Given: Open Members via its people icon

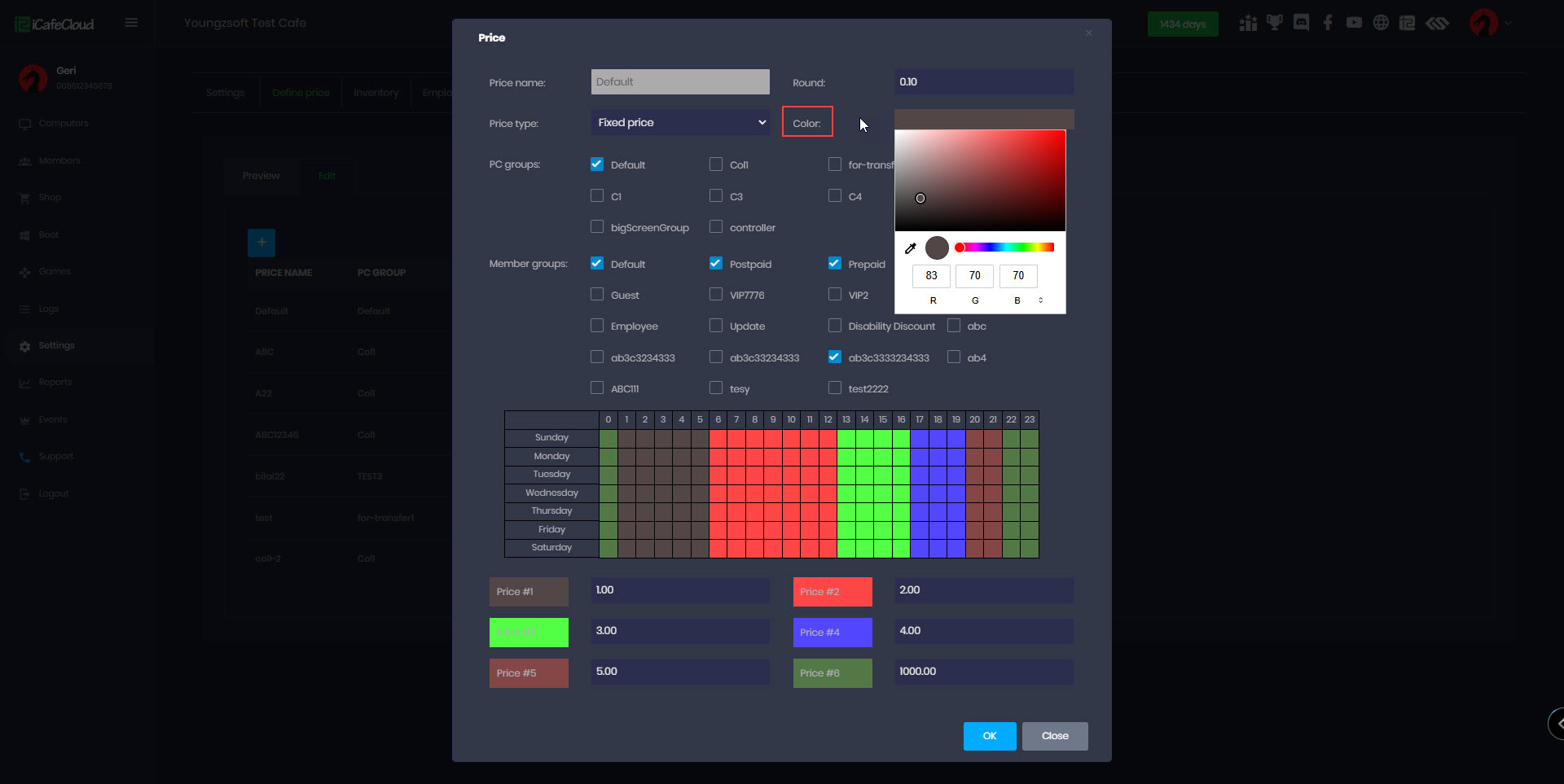Looking at the screenshot, I should (x=24, y=161).
